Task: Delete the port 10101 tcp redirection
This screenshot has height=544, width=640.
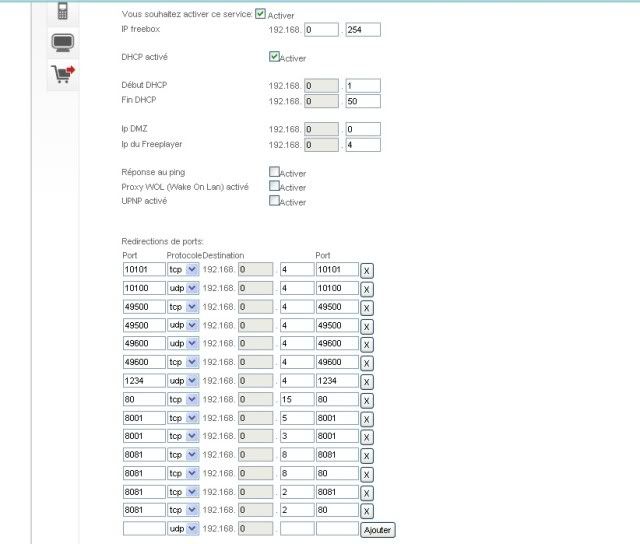Action: [x=367, y=270]
